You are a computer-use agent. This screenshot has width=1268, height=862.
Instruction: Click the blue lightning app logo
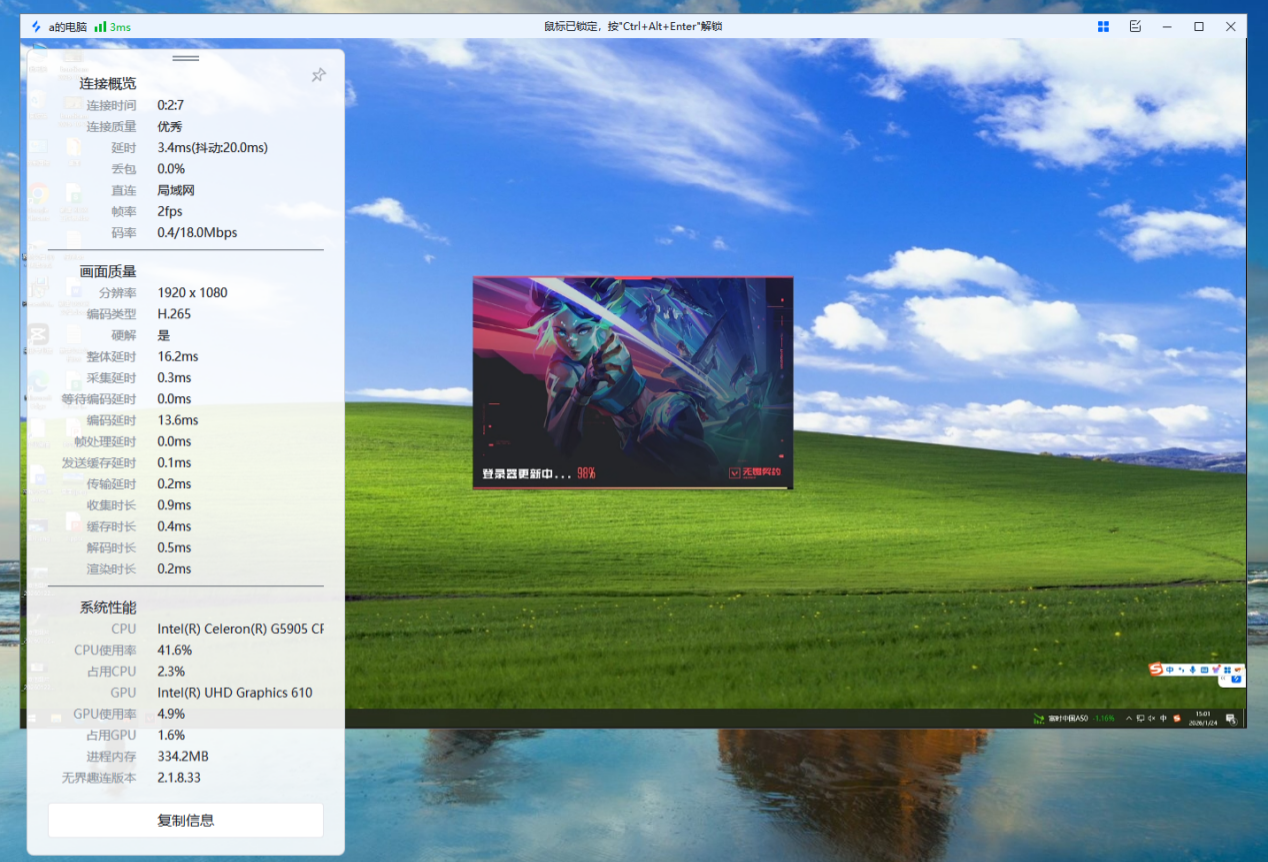coord(36,27)
